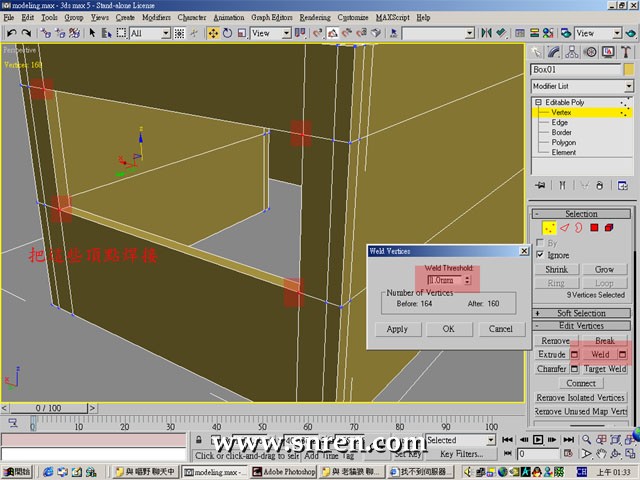The image size is (640, 480).
Task: Switch to the Modify command panel
Action: [x=553, y=52]
